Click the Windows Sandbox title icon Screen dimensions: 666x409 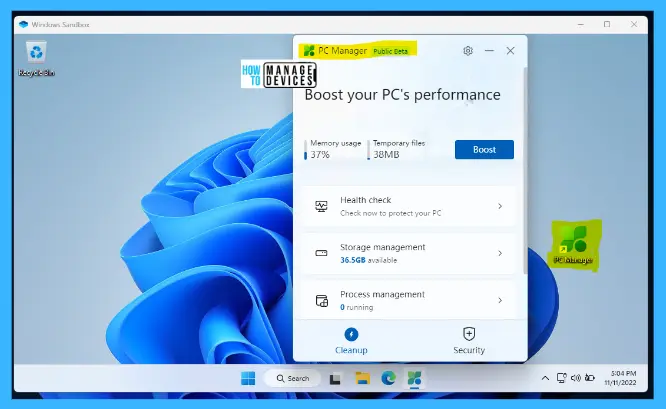[x=23, y=24]
